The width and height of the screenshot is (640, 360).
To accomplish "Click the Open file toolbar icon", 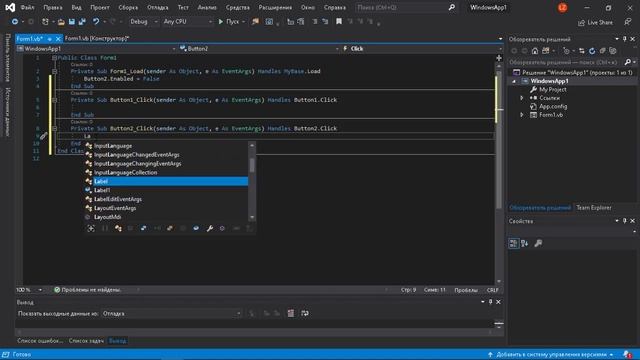I will pos(61,22).
